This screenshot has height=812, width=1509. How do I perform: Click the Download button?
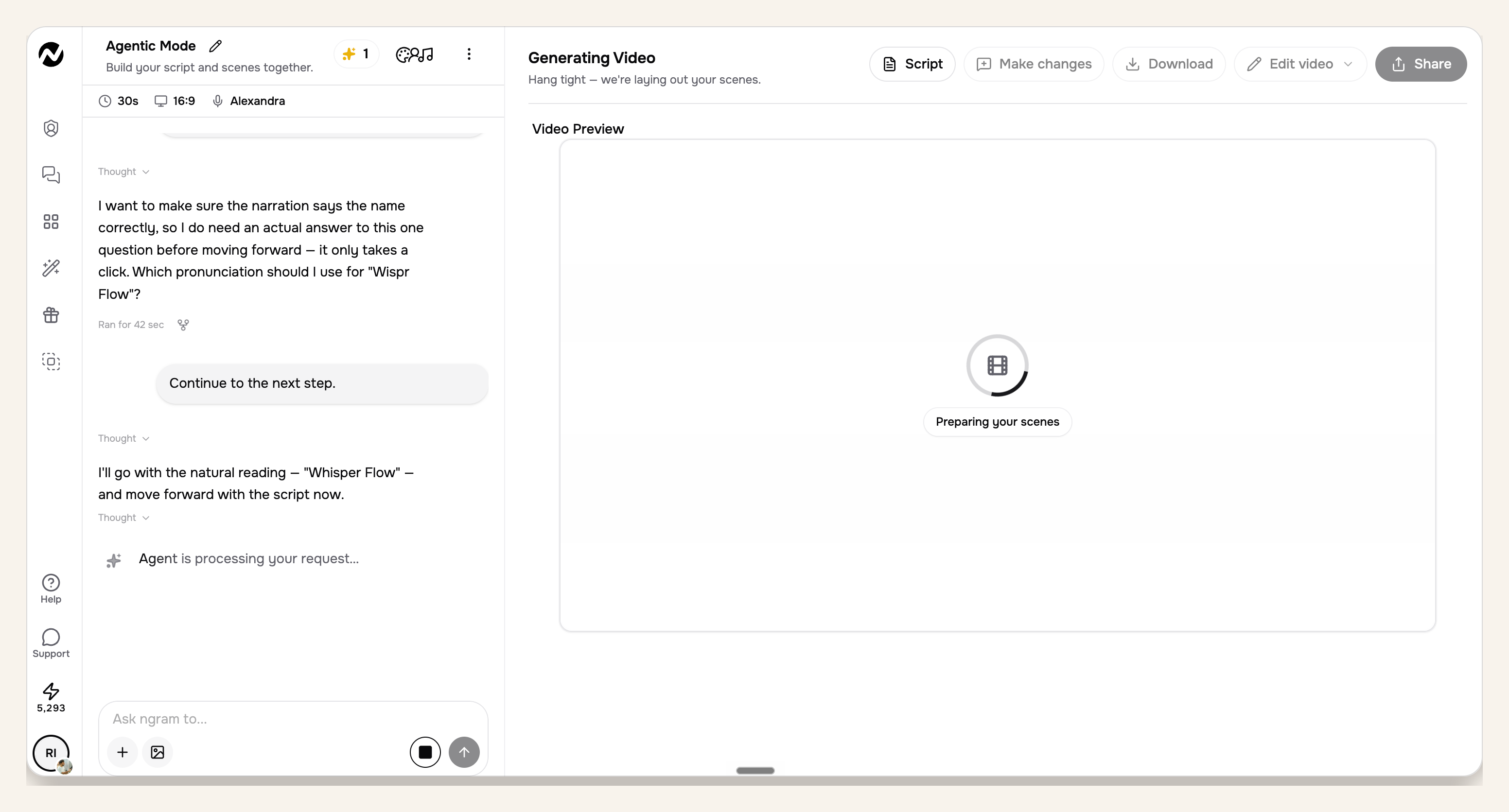coord(1169,64)
